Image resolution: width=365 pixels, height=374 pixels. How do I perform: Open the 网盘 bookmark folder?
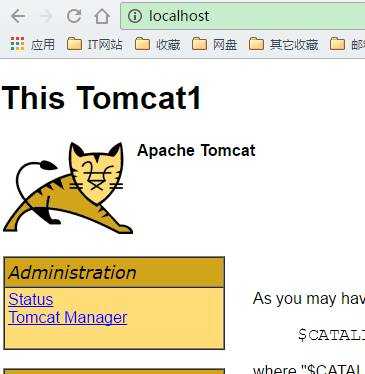[x=214, y=44]
